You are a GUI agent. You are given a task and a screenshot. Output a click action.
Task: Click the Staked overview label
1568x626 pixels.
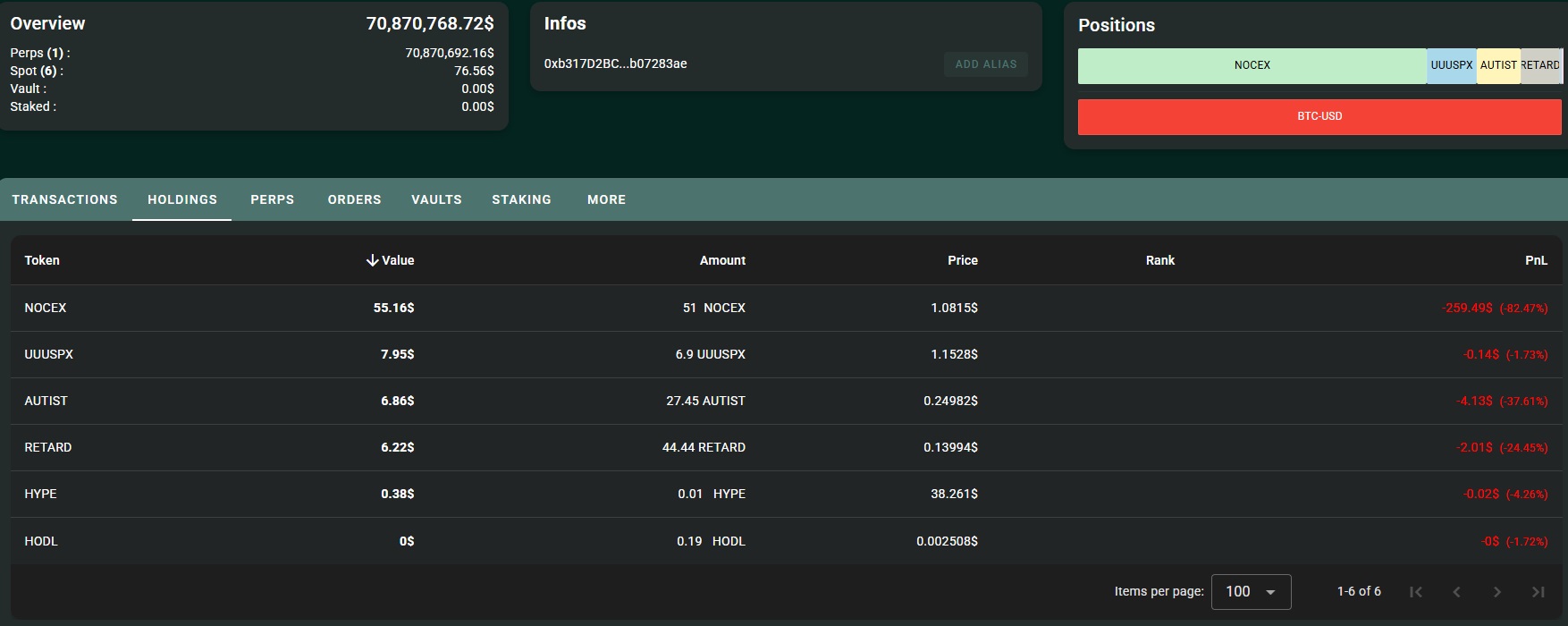tap(33, 106)
